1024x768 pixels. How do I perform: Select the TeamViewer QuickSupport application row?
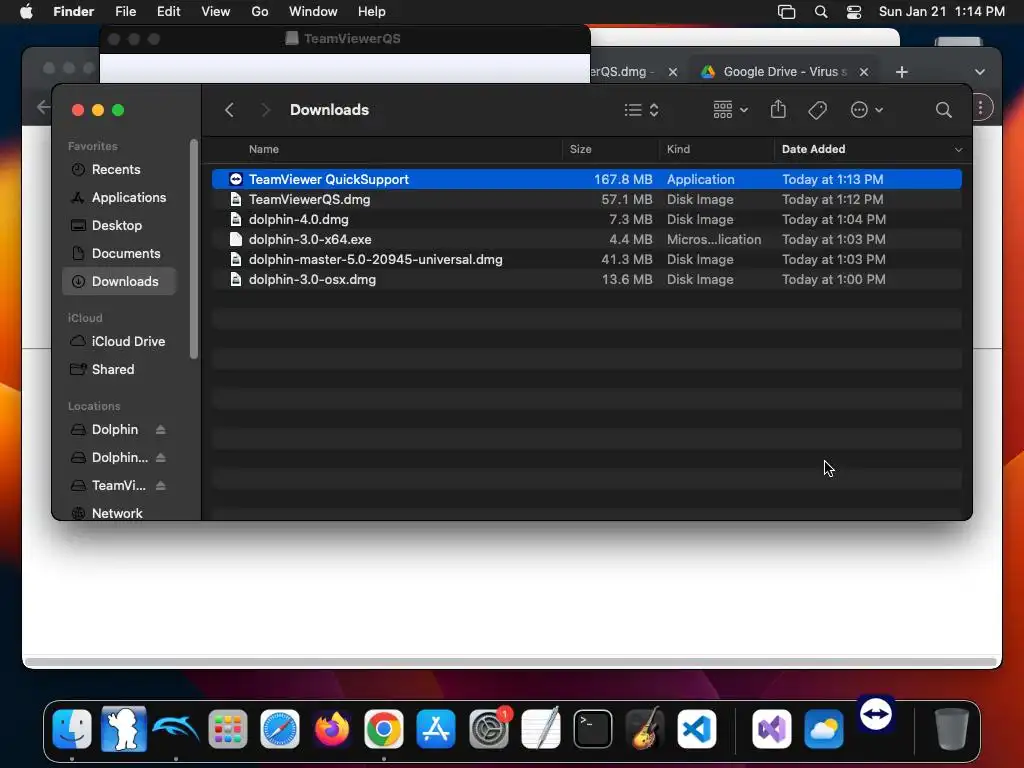click(586, 179)
